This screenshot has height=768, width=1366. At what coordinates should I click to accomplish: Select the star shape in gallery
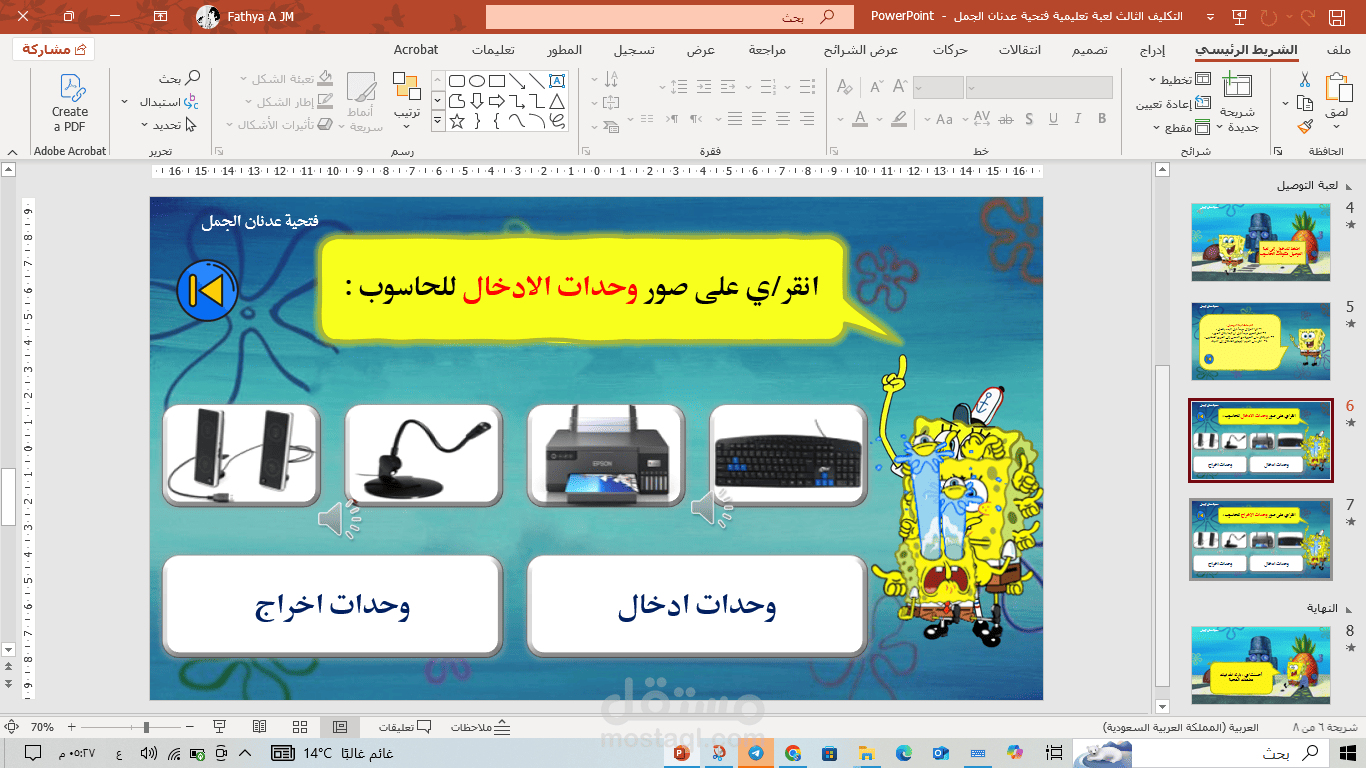click(x=457, y=121)
